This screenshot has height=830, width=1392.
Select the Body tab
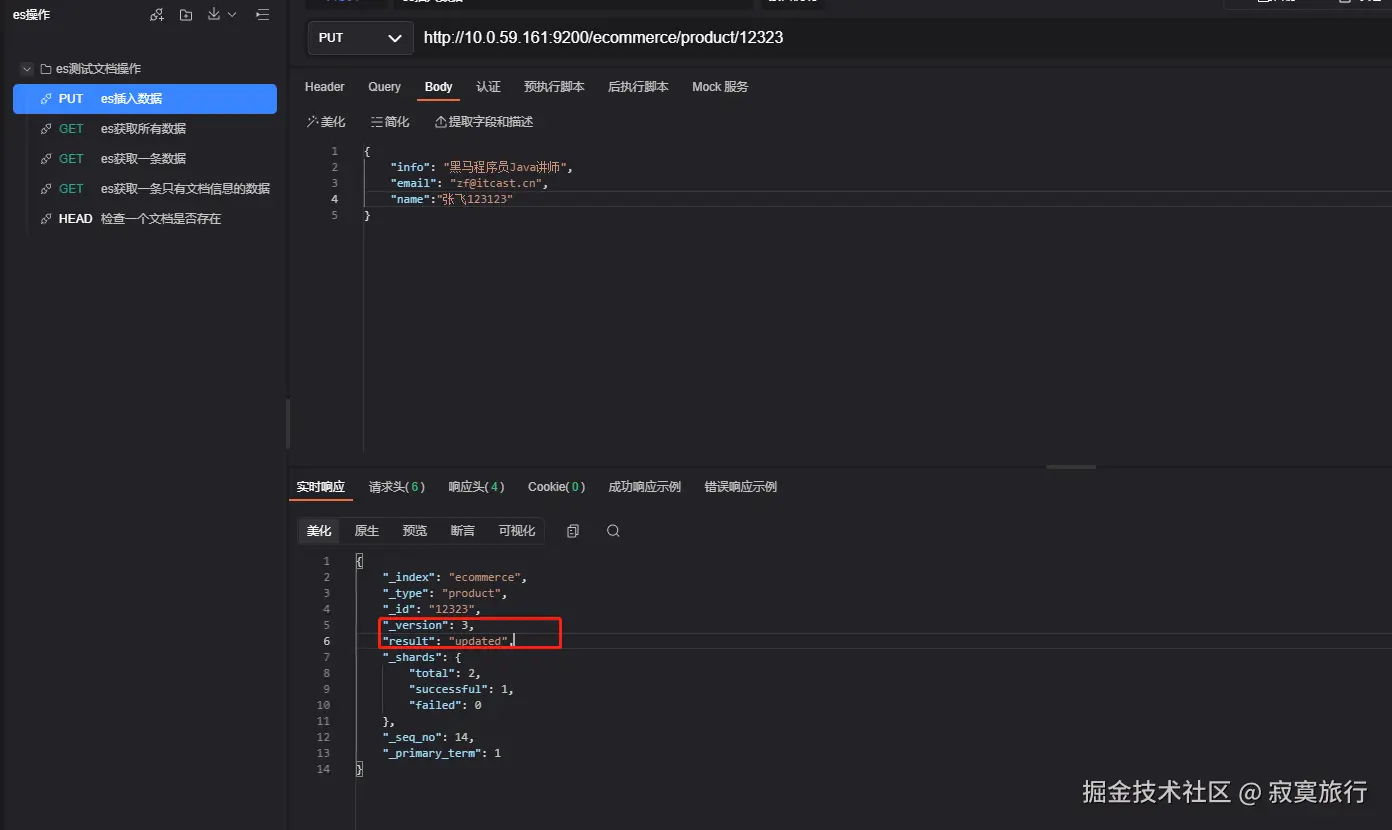tap(439, 87)
